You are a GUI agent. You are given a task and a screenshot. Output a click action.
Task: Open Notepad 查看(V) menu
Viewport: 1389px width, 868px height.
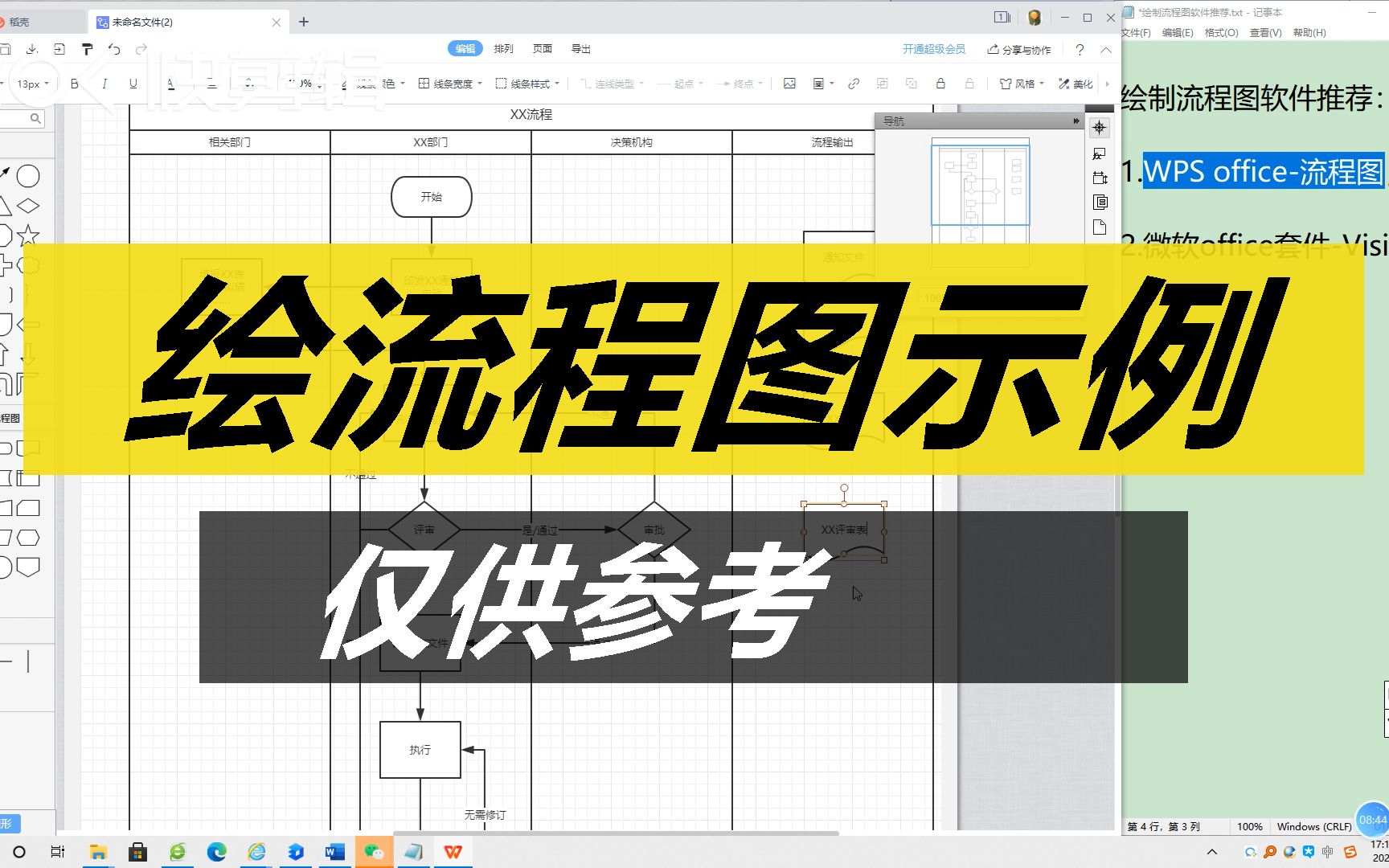[1265, 33]
